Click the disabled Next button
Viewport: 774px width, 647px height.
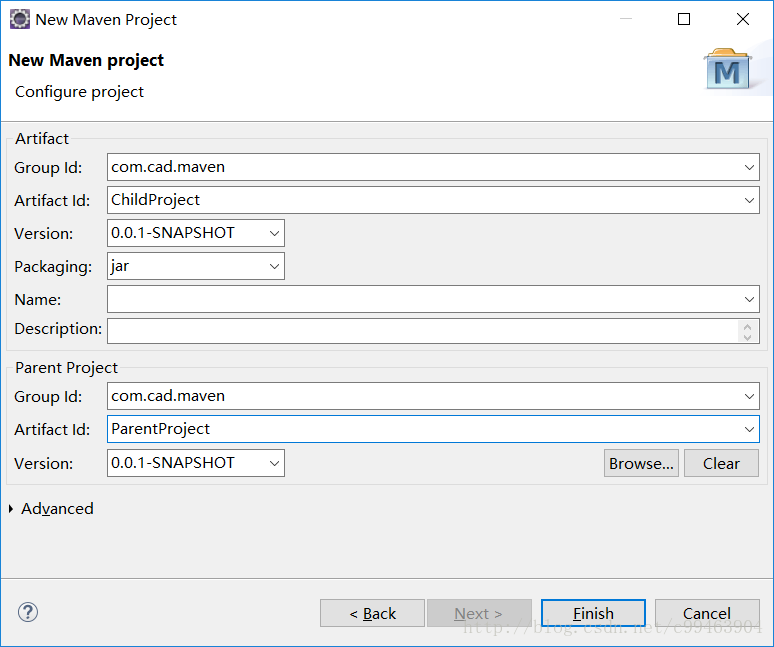479,613
